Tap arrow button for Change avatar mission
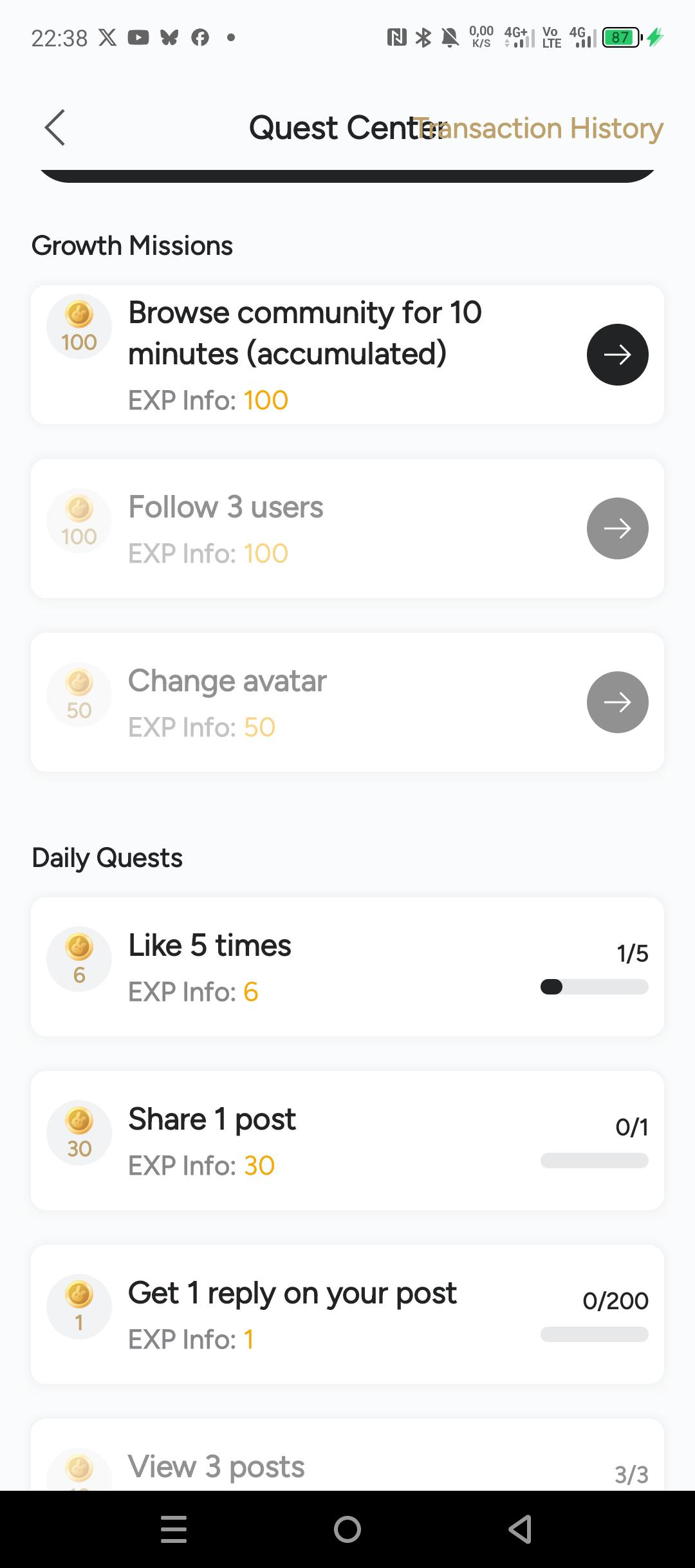 (617, 702)
